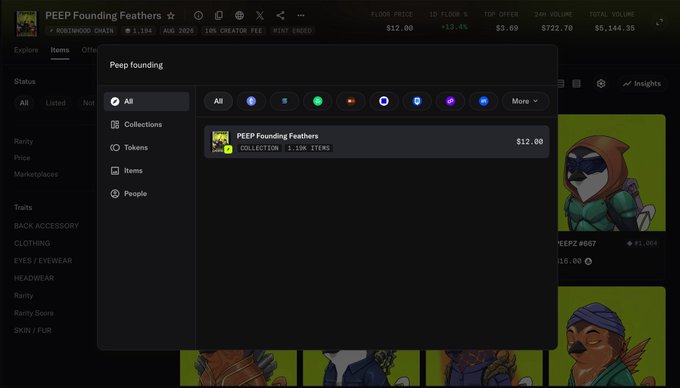Image resolution: width=680 pixels, height=388 pixels.
Task: Filter search results by Ethereum chain
Action: coord(251,101)
